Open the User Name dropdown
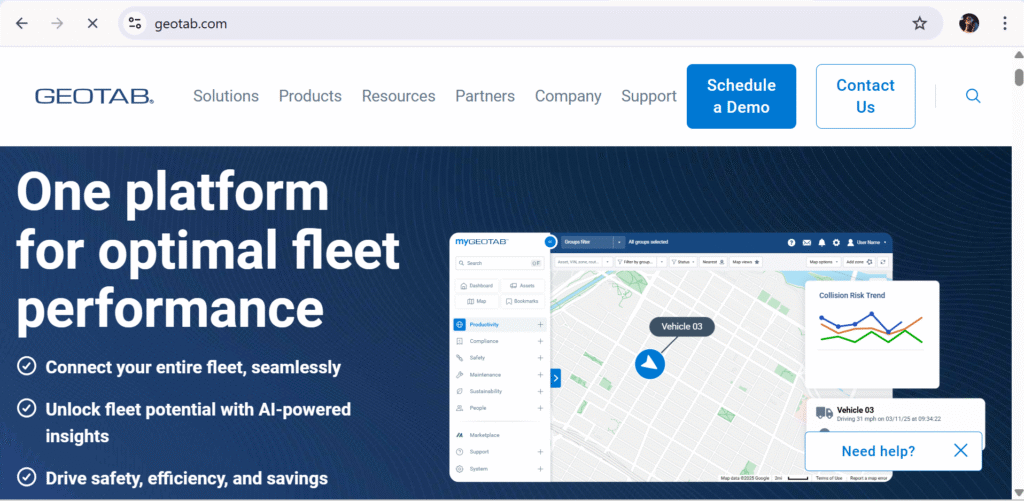The width and height of the screenshot is (1024, 501). (867, 242)
